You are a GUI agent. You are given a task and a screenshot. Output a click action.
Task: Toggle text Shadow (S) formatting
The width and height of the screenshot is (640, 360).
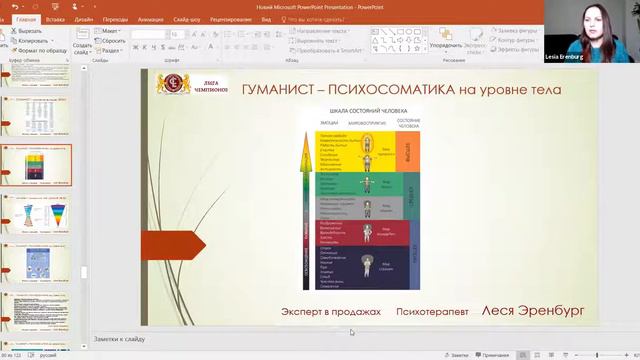163,48
